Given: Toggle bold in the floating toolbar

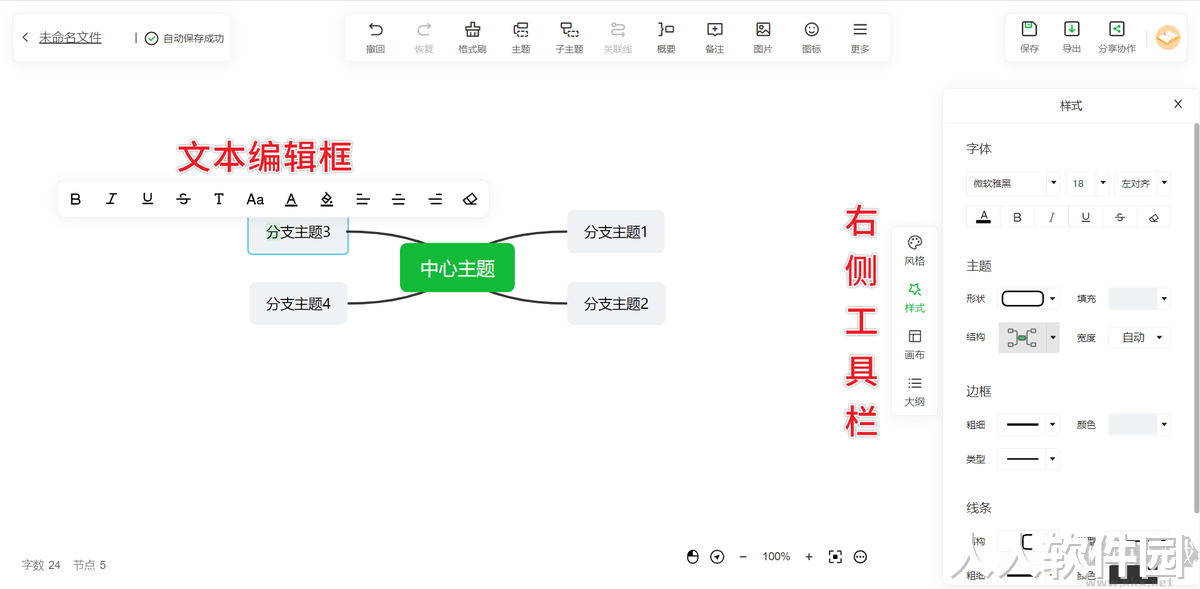Looking at the screenshot, I should coord(75,199).
